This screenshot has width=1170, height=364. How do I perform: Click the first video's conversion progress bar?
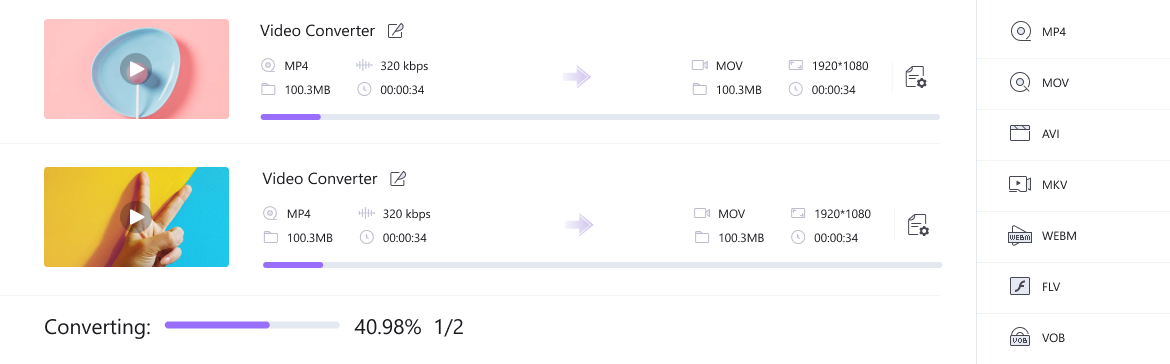coord(600,117)
